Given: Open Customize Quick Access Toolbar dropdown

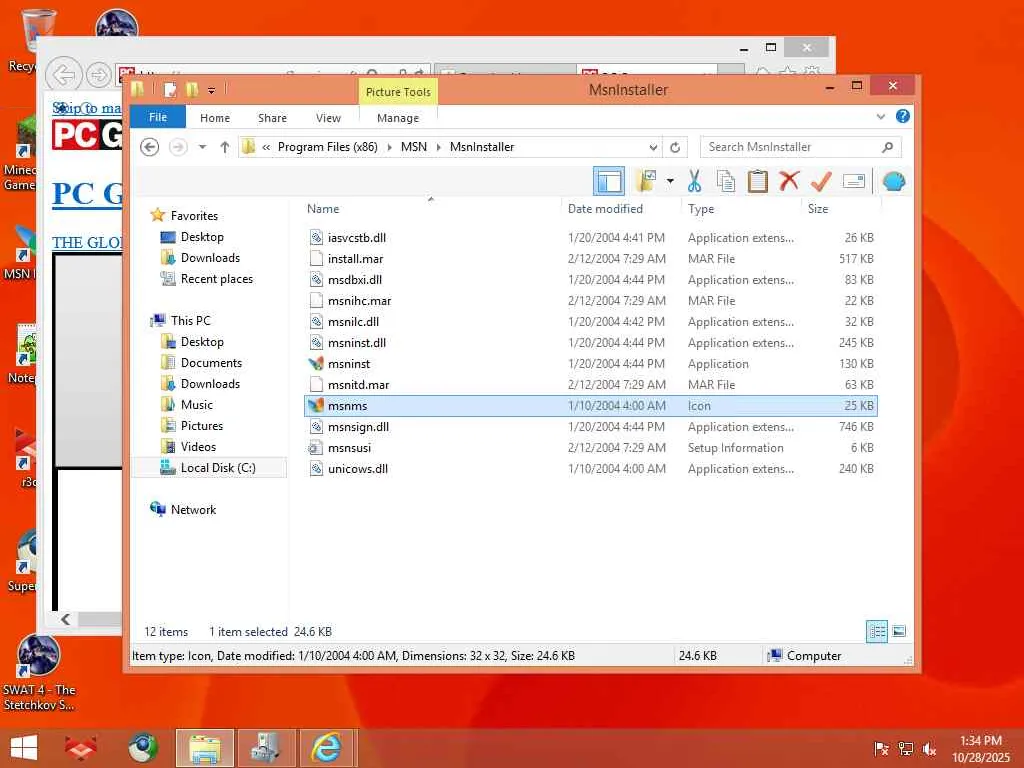Looking at the screenshot, I should coord(212,91).
